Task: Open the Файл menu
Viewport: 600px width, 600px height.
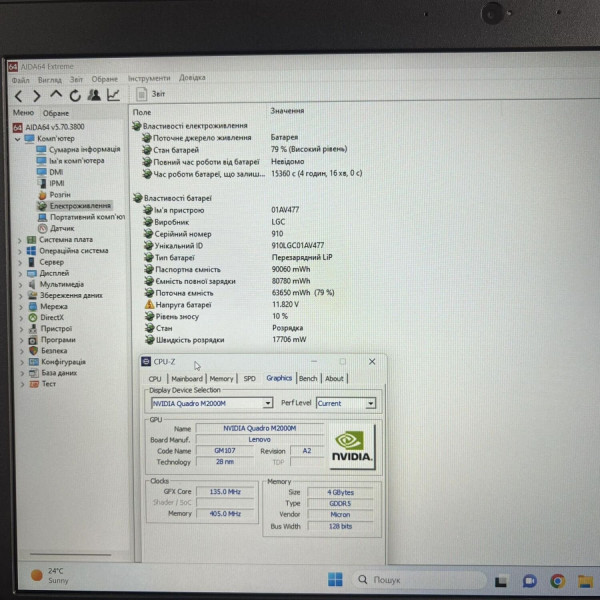Action: 20,80
